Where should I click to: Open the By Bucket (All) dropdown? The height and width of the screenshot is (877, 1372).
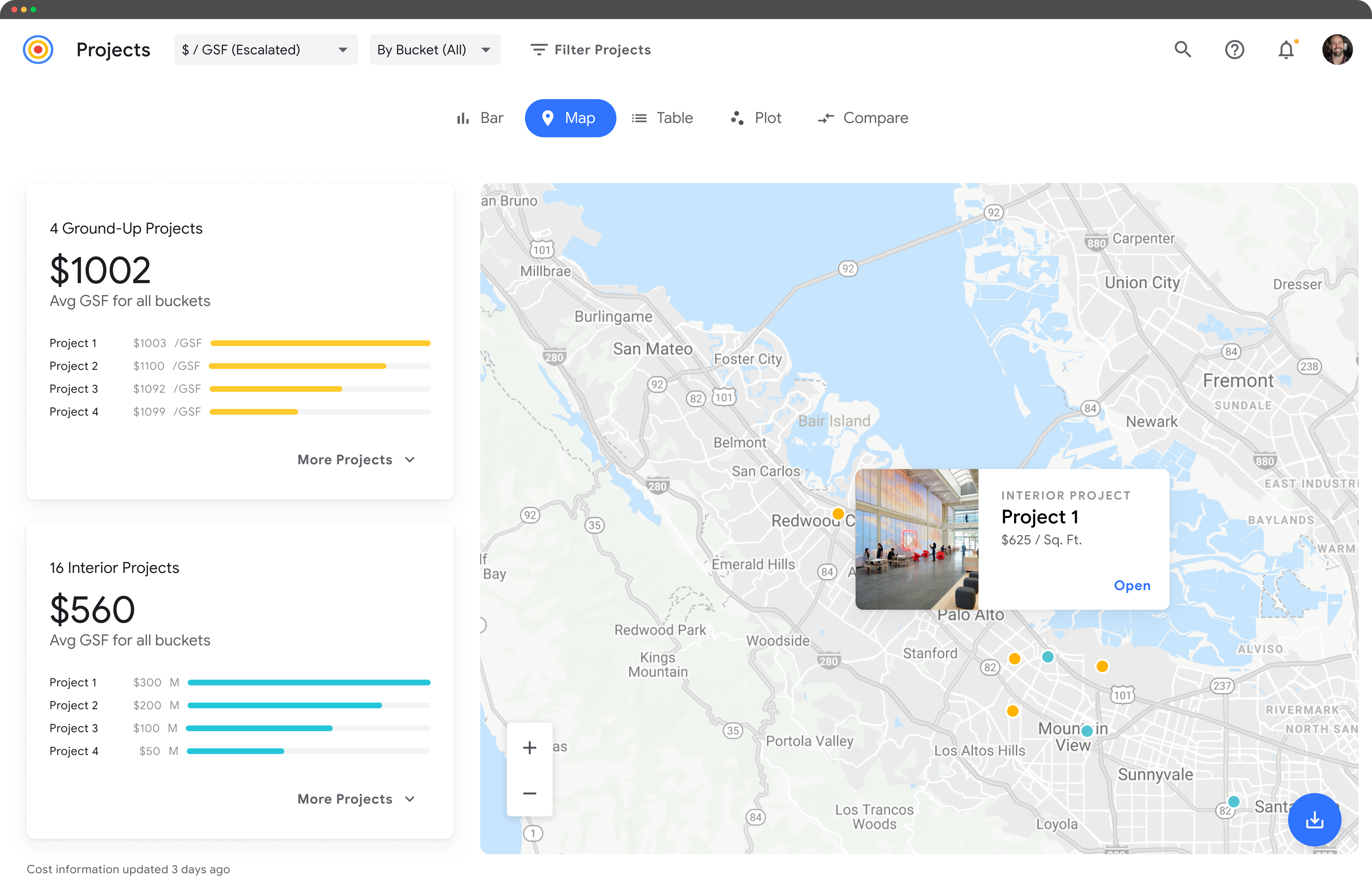tap(435, 50)
